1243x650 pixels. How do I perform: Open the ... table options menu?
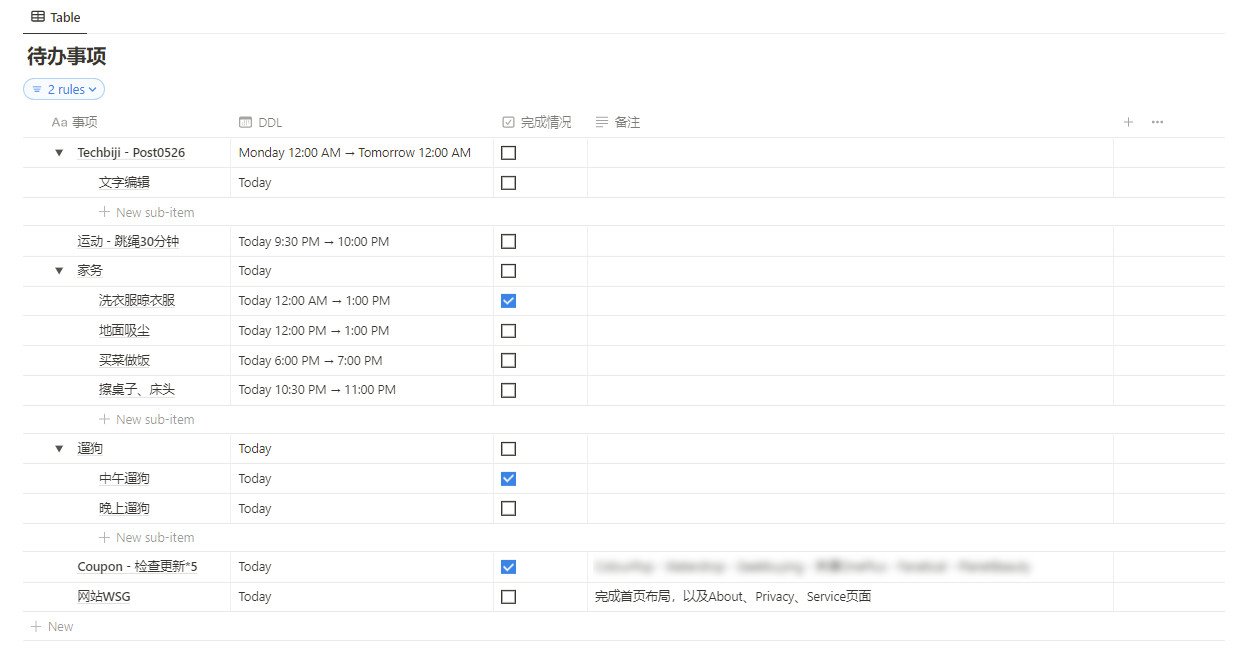click(1157, 122)
